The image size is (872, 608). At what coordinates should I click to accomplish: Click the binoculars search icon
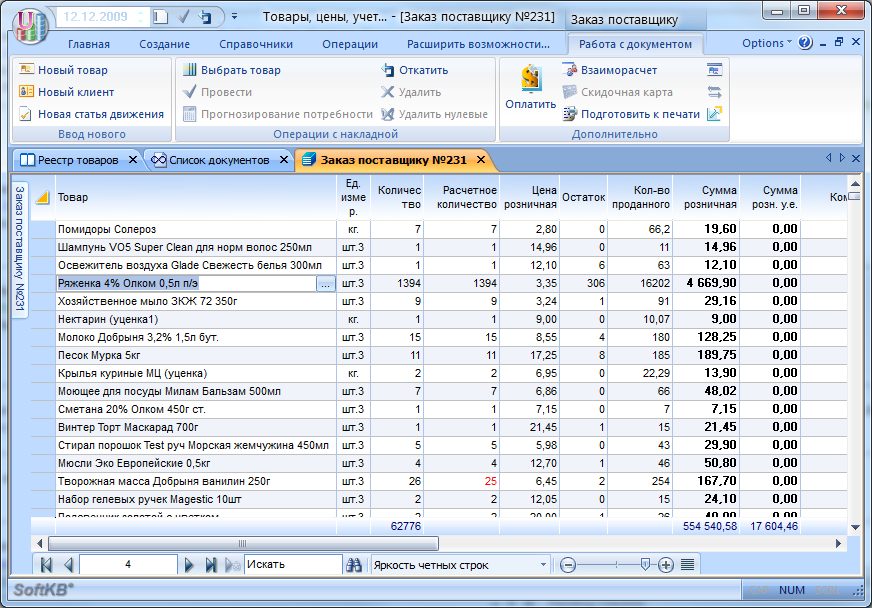click(x=354, y=565)
